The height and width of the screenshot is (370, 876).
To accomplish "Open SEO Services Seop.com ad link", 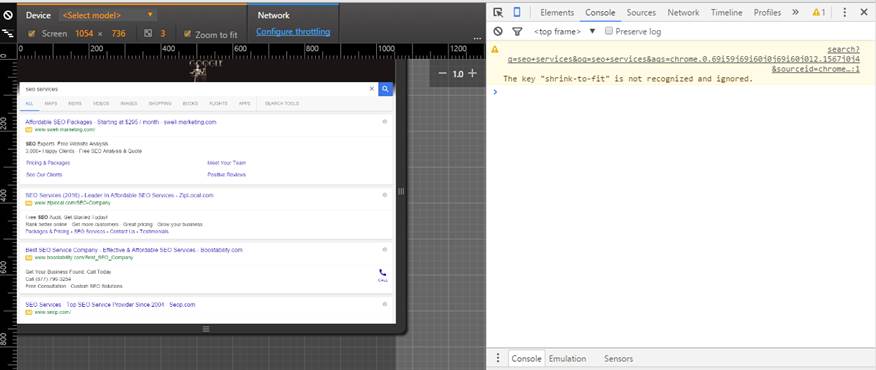I will 110,305.
